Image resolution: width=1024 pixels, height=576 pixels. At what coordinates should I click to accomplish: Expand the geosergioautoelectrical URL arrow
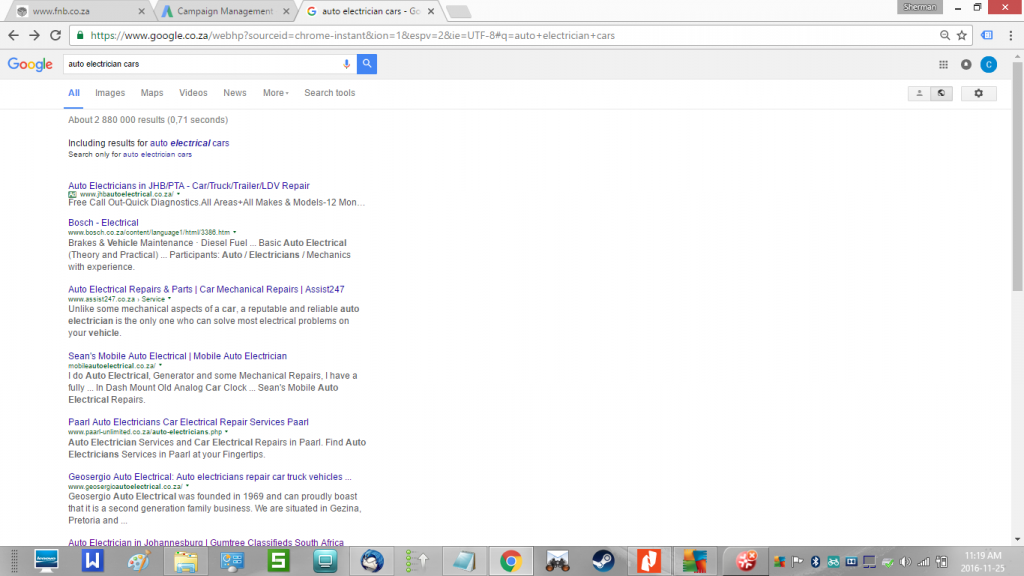point(187,487)
